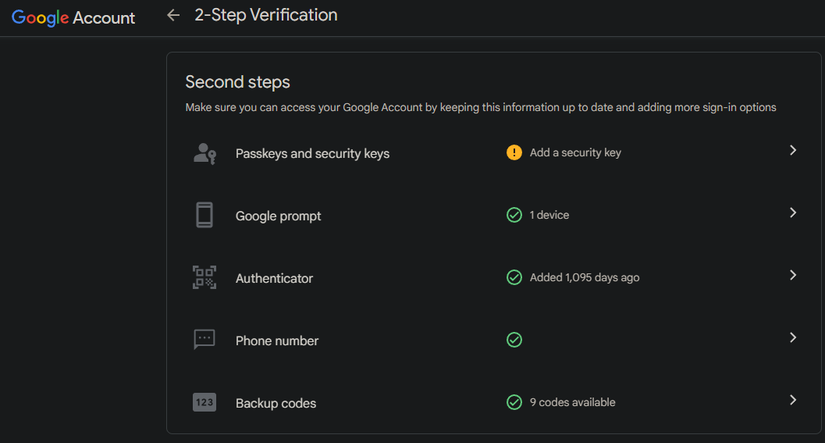Click the back arrow beside 2-Step Verification
825x443 pixels.
point(173,16)
